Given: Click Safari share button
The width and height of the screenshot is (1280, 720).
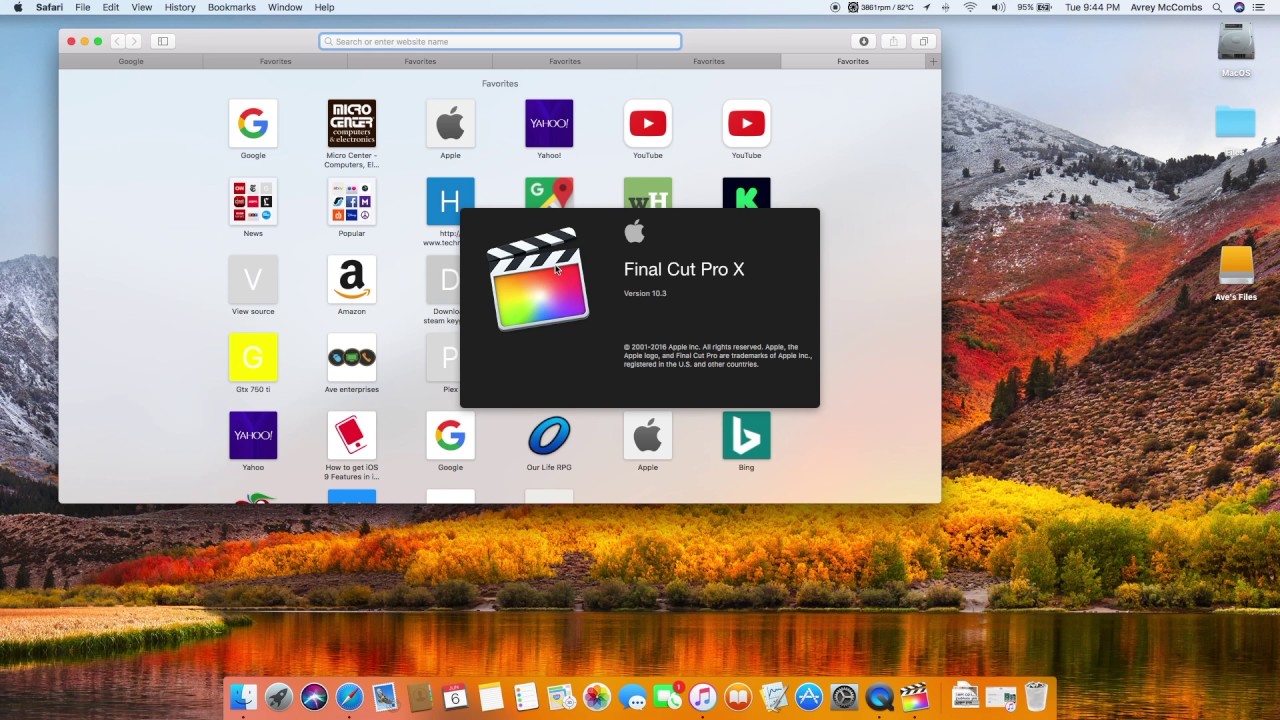Looking at the screenshot, I should (x=893, y=41).
